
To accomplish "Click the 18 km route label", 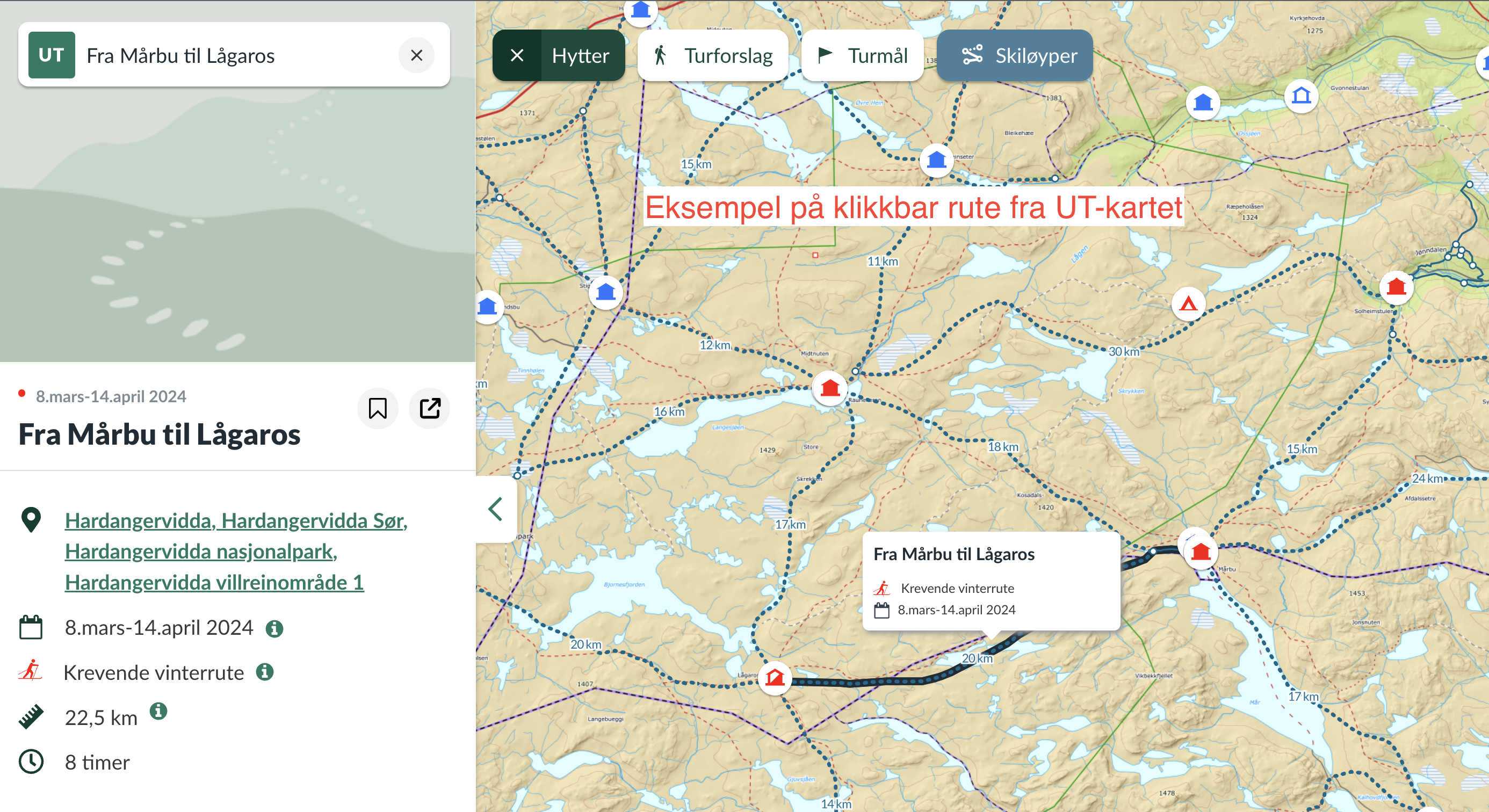I will pos(1003,447).
